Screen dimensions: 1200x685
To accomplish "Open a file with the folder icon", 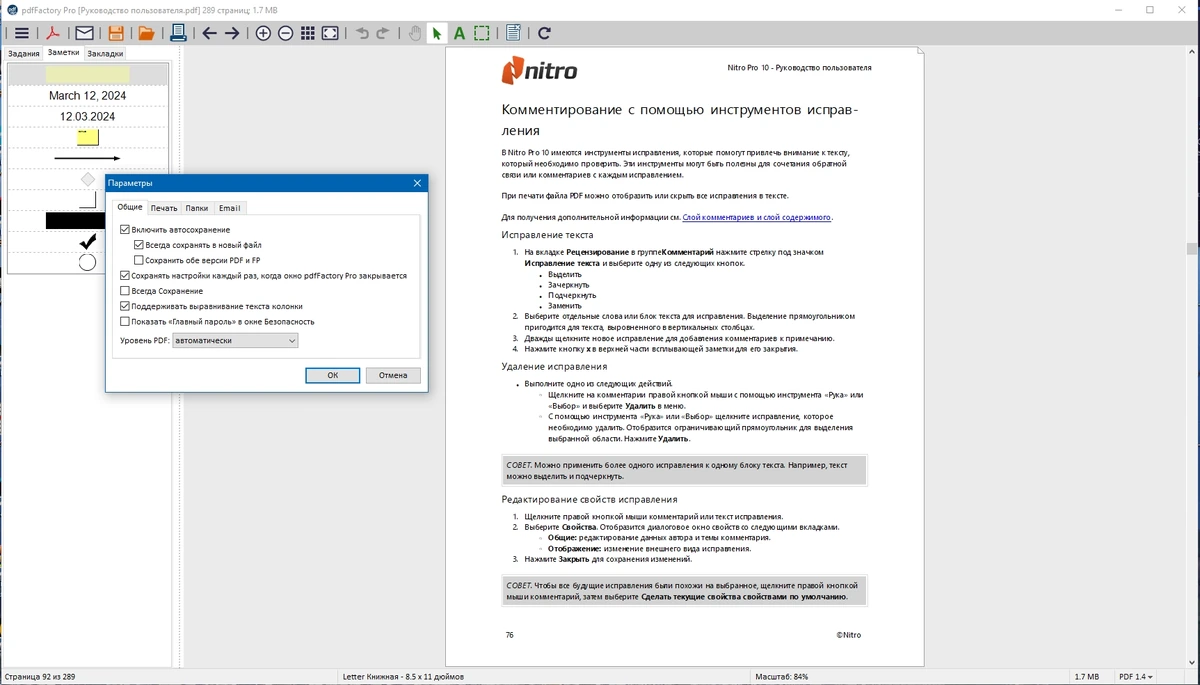I will 146,33.
